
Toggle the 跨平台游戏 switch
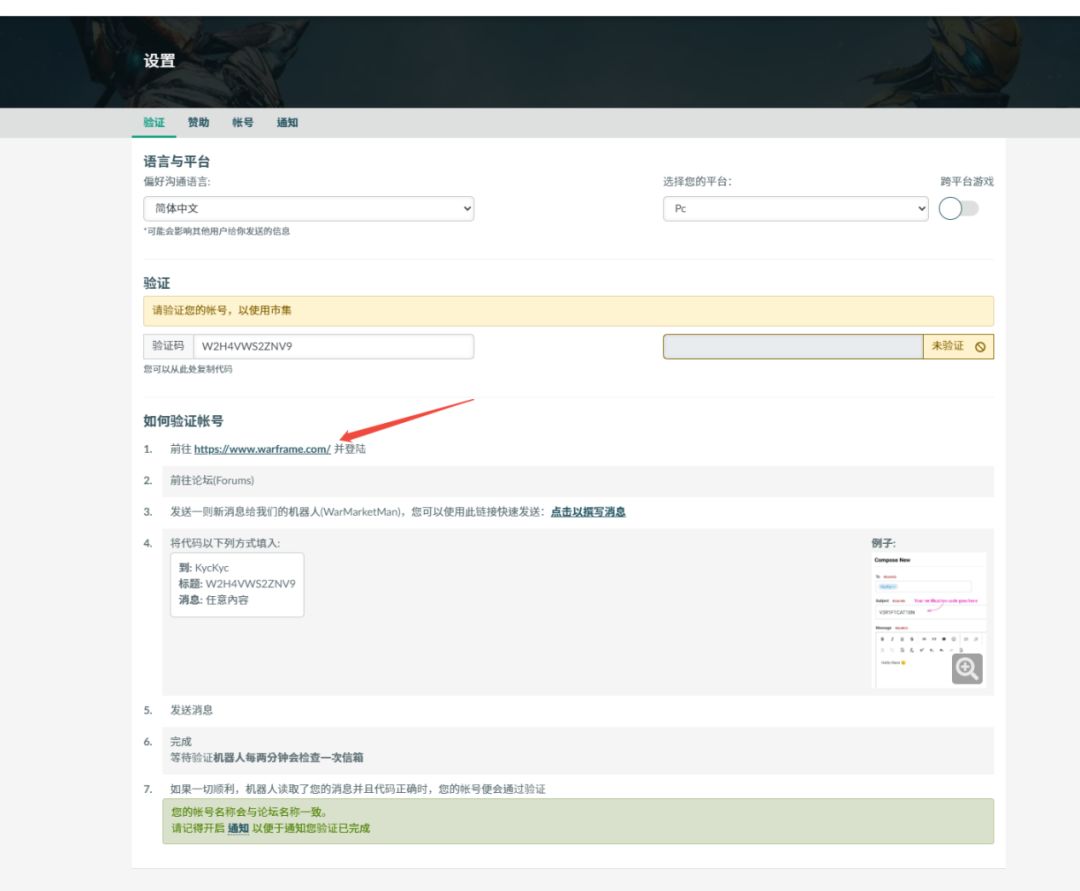coord(959,209)
